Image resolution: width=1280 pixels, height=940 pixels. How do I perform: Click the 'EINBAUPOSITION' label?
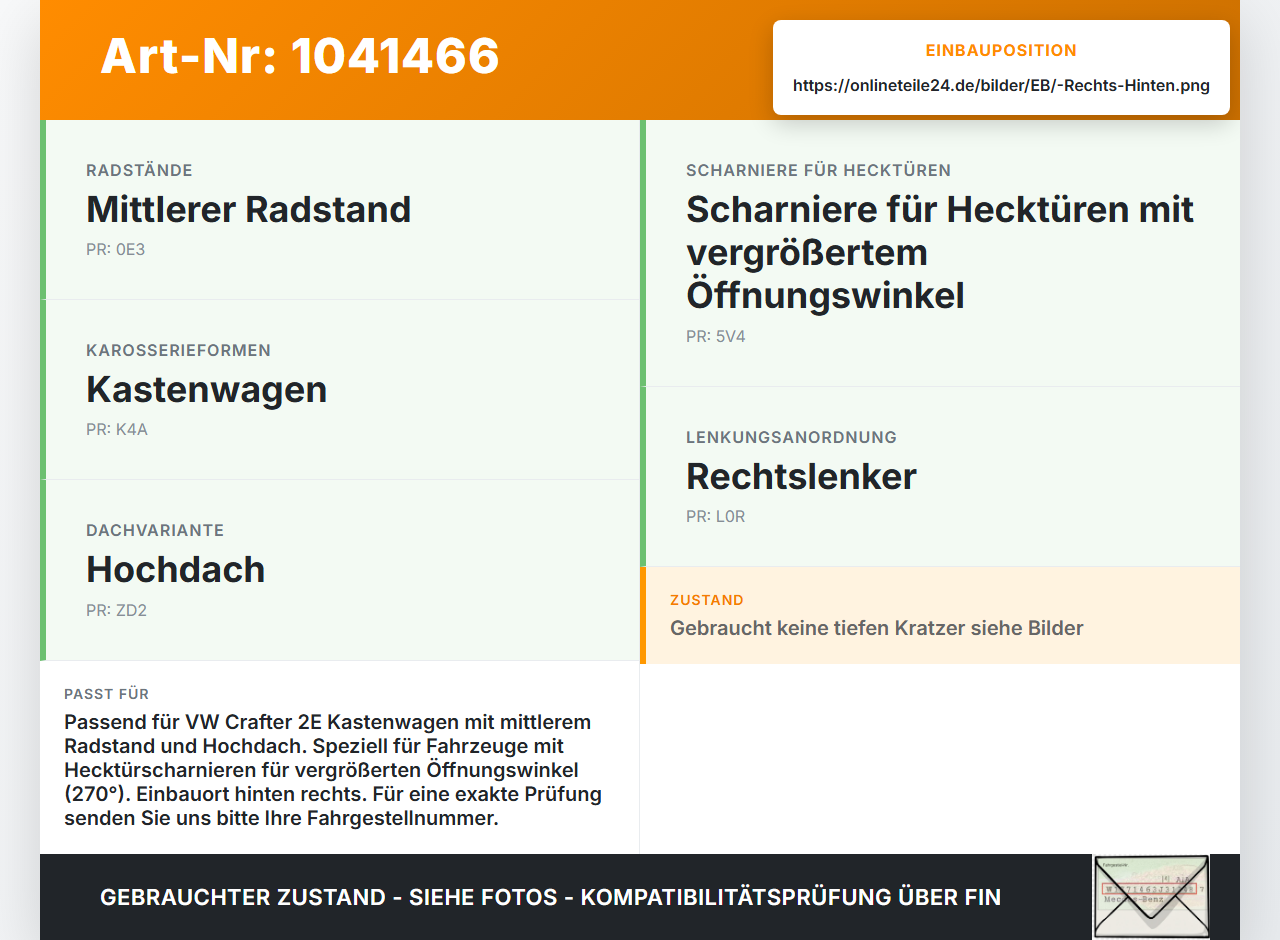pos(1001,50)
